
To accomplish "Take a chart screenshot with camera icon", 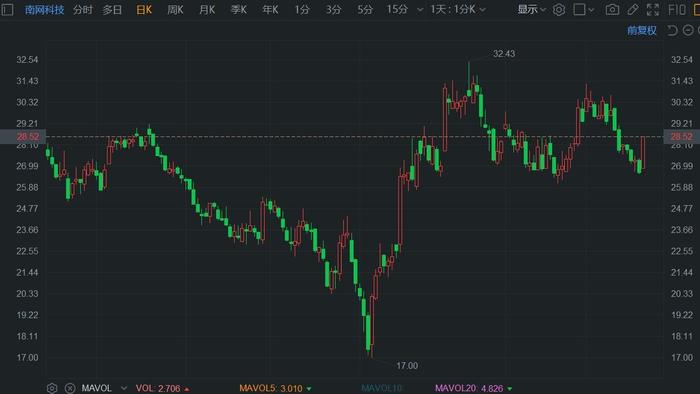I will click(612, 9).
